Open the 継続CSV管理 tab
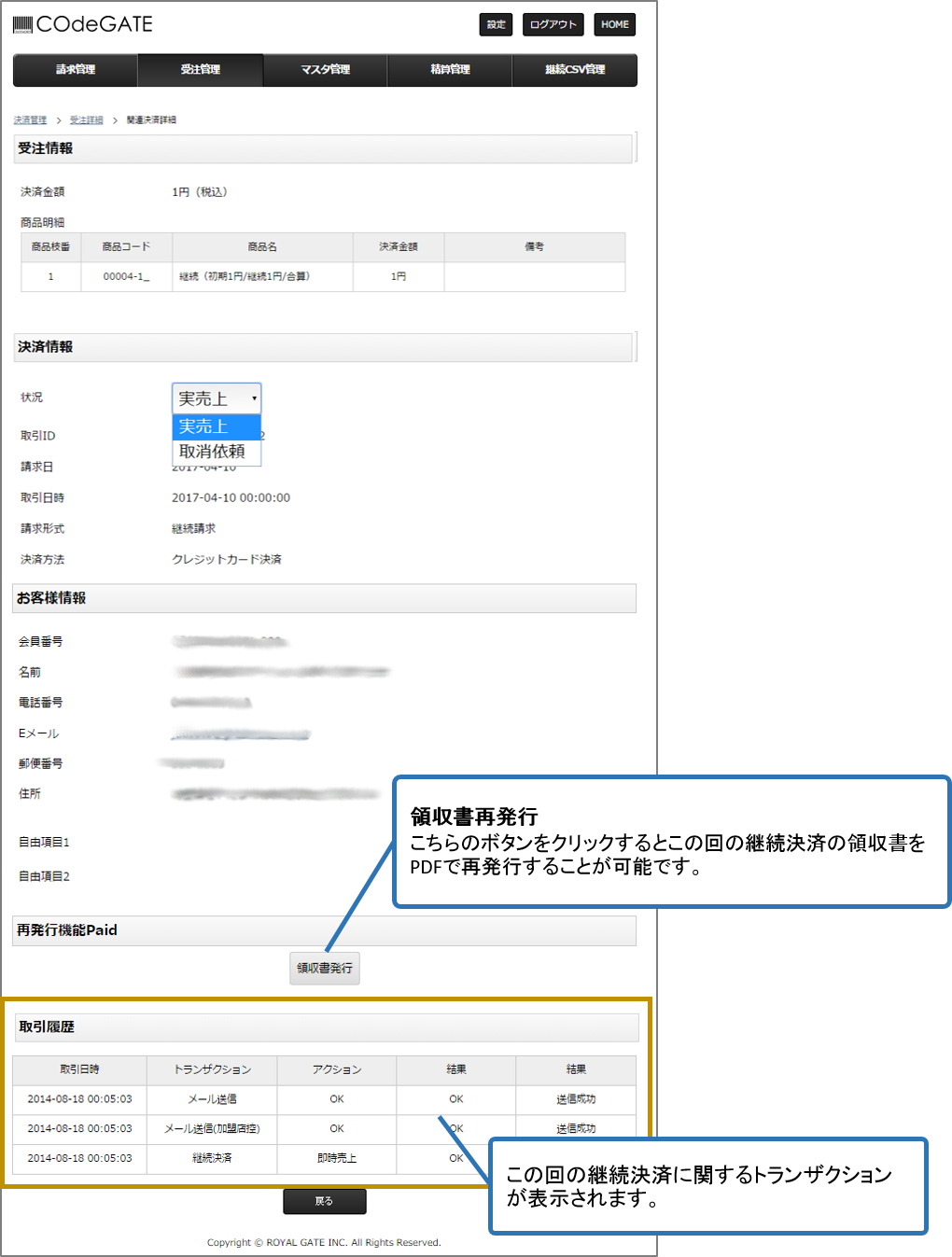Screen dimensions: 952x1257 tap(575, 70)
